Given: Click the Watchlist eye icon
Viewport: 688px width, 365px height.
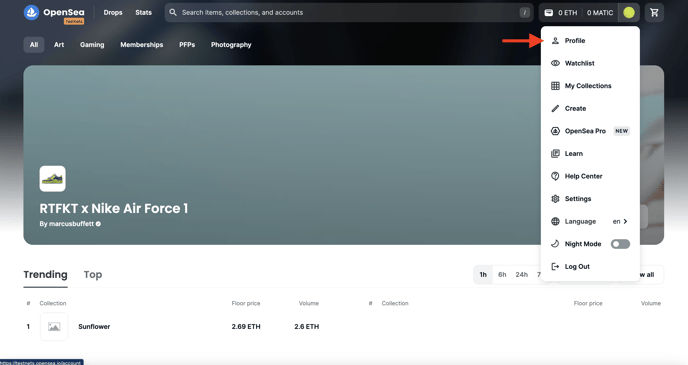Looking at the screenshot, I should tap(555, 63).
